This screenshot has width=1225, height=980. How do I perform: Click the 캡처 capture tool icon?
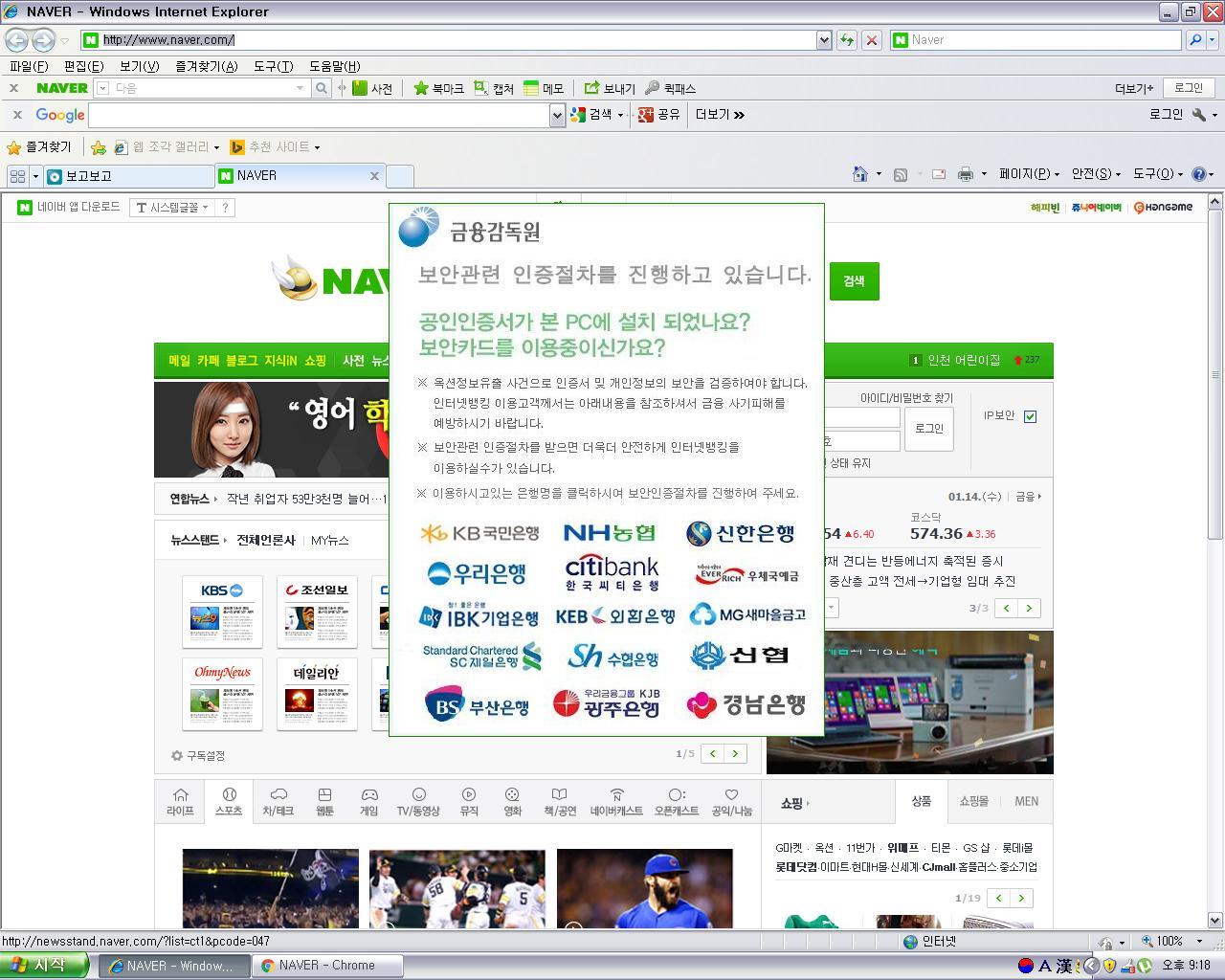pyautogui.click(x=494, y=88)
